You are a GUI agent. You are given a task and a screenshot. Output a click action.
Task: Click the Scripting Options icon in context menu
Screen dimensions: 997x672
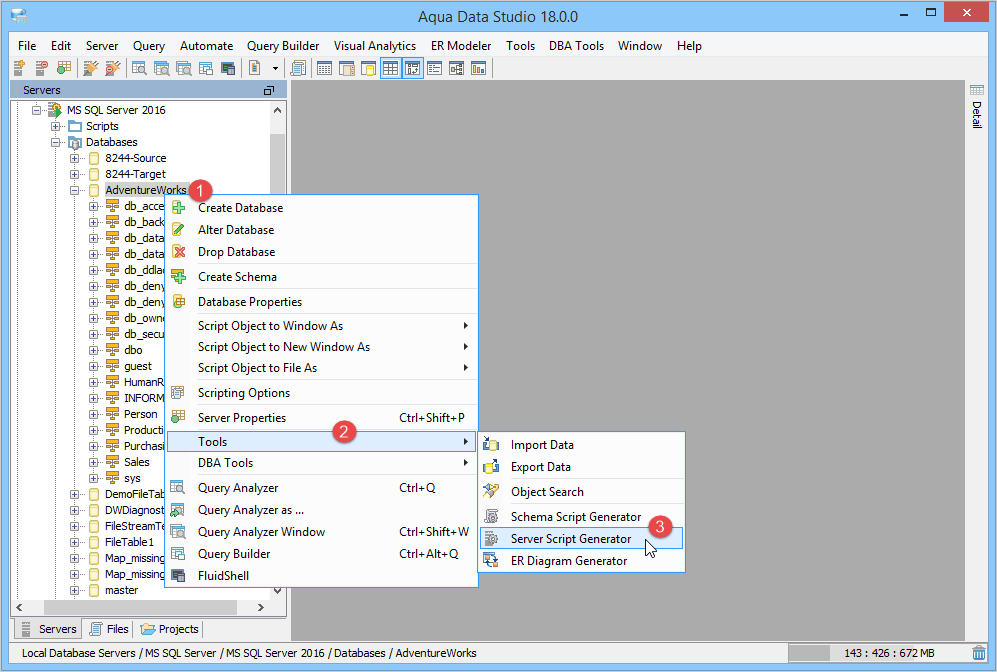(179, 392)
